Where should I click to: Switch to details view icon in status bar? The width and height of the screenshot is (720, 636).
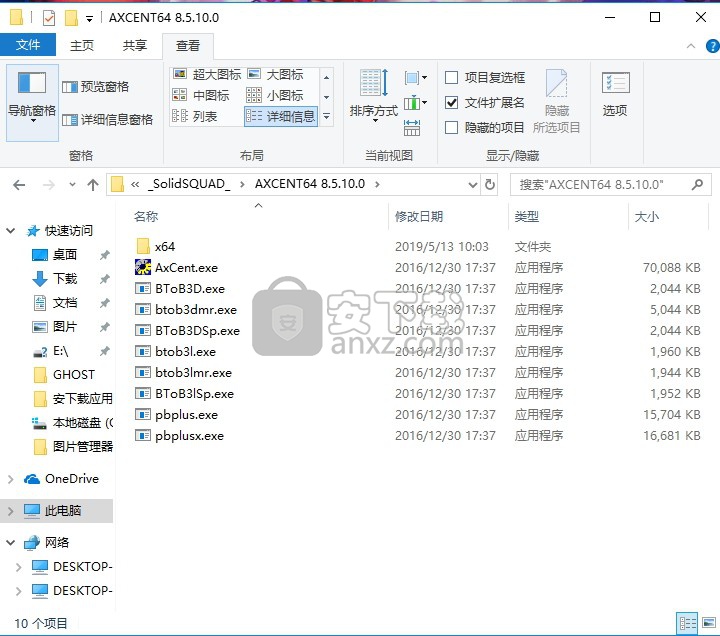687,623
